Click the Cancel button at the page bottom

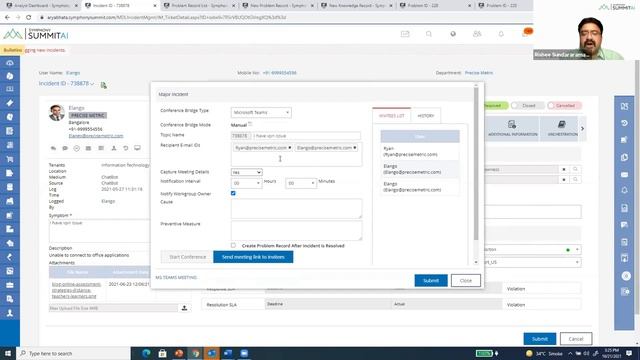pos(576,339)
